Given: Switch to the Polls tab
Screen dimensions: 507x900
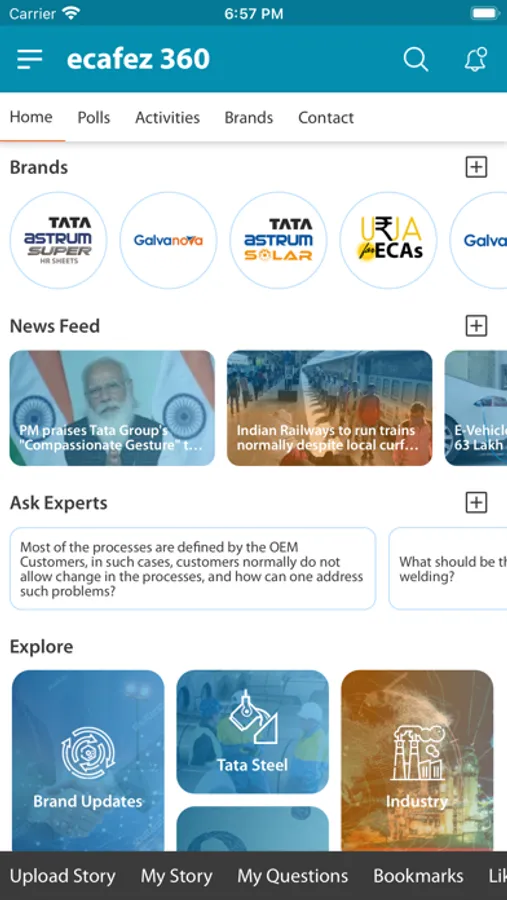Looking at the screenshot, I should (94, 118).
